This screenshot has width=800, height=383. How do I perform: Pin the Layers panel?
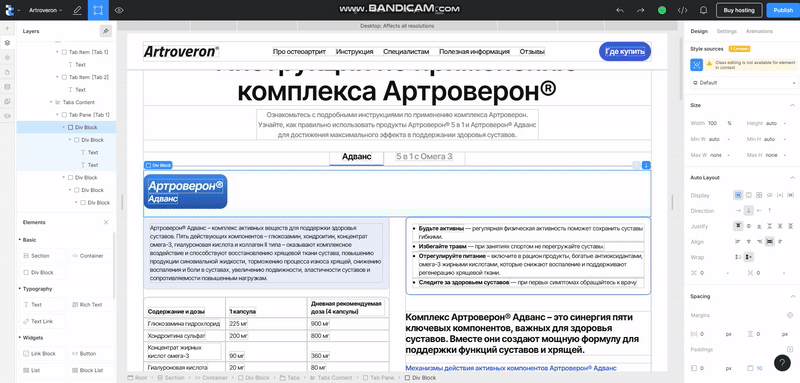pyautogui.click(x=105, y=31)
